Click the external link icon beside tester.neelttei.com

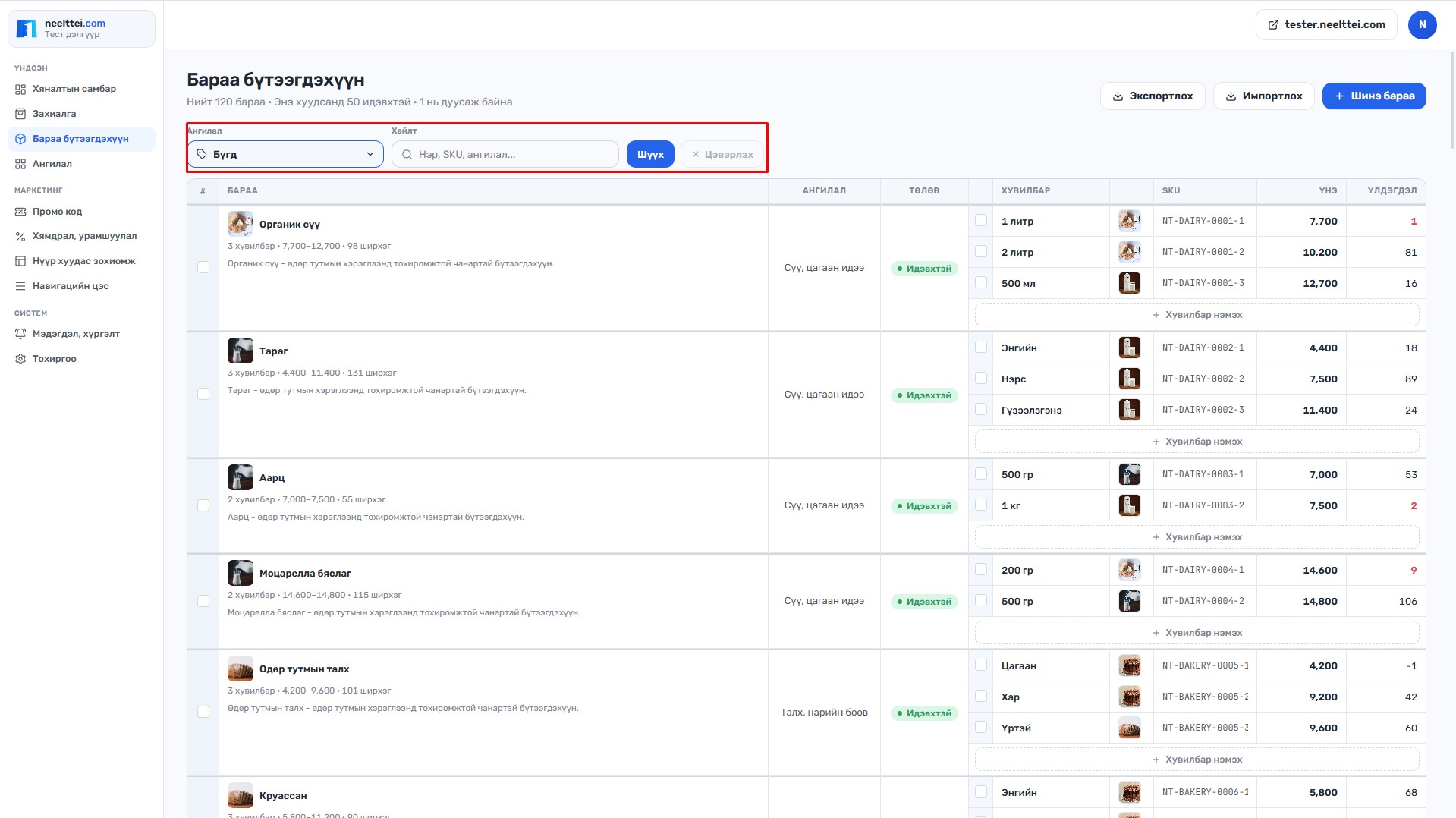[x=1273, y=25]
